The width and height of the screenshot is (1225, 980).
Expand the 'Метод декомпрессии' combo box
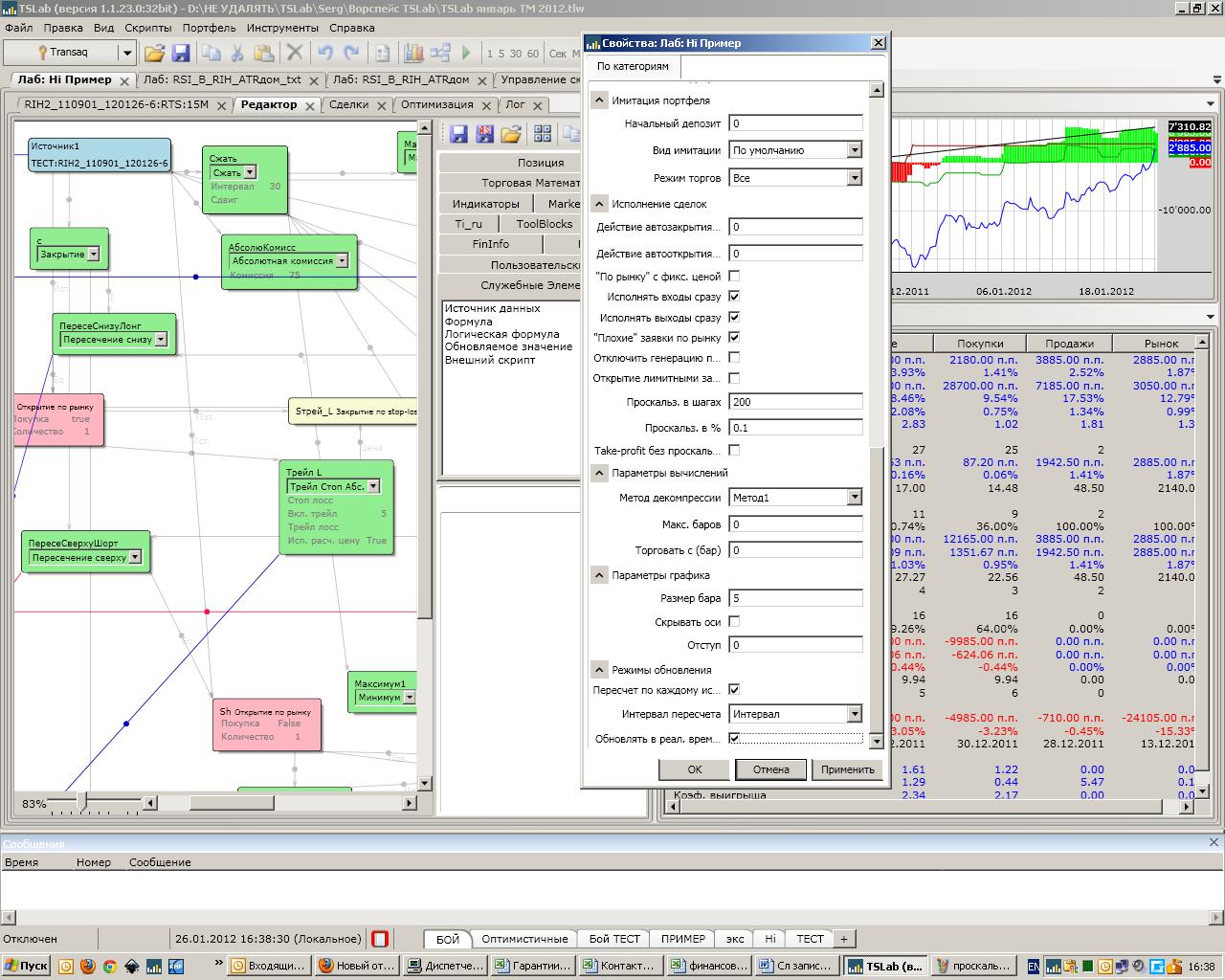(854, 498)
